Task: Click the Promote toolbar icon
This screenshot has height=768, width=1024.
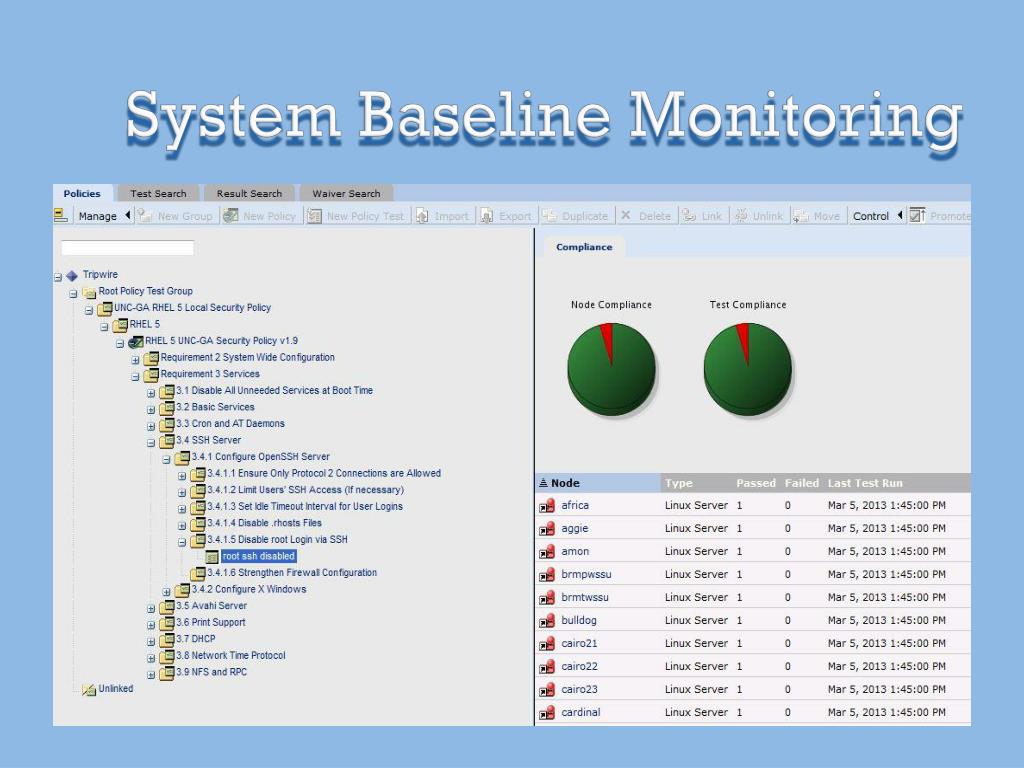Action: pos(918,215)
